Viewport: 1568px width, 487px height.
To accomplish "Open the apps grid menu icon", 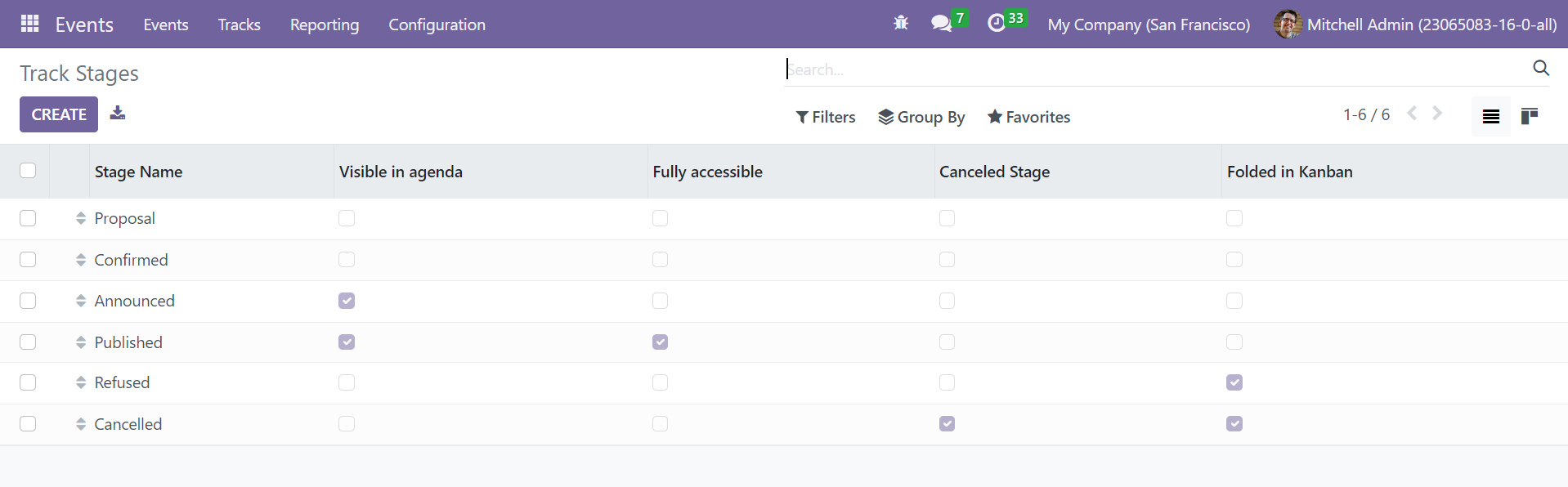I will tap(30, 24).
